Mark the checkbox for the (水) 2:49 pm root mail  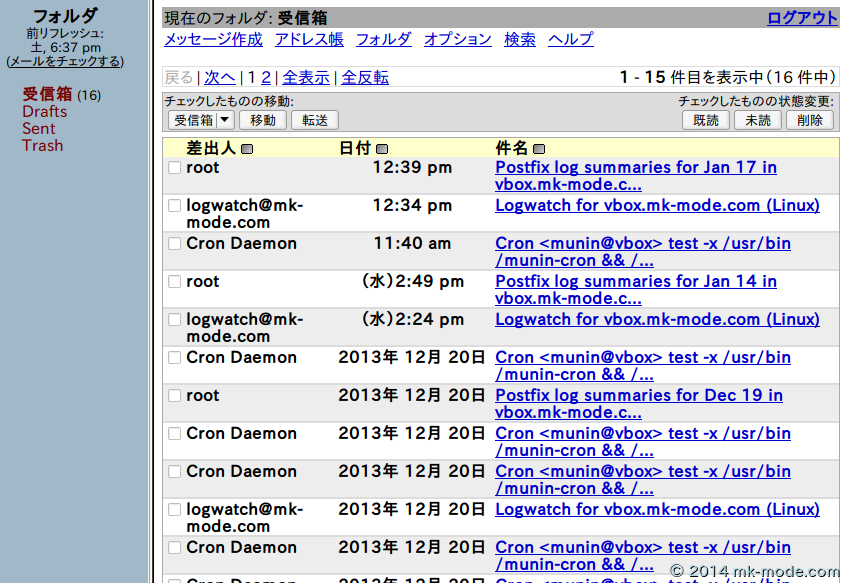point(175,282)
